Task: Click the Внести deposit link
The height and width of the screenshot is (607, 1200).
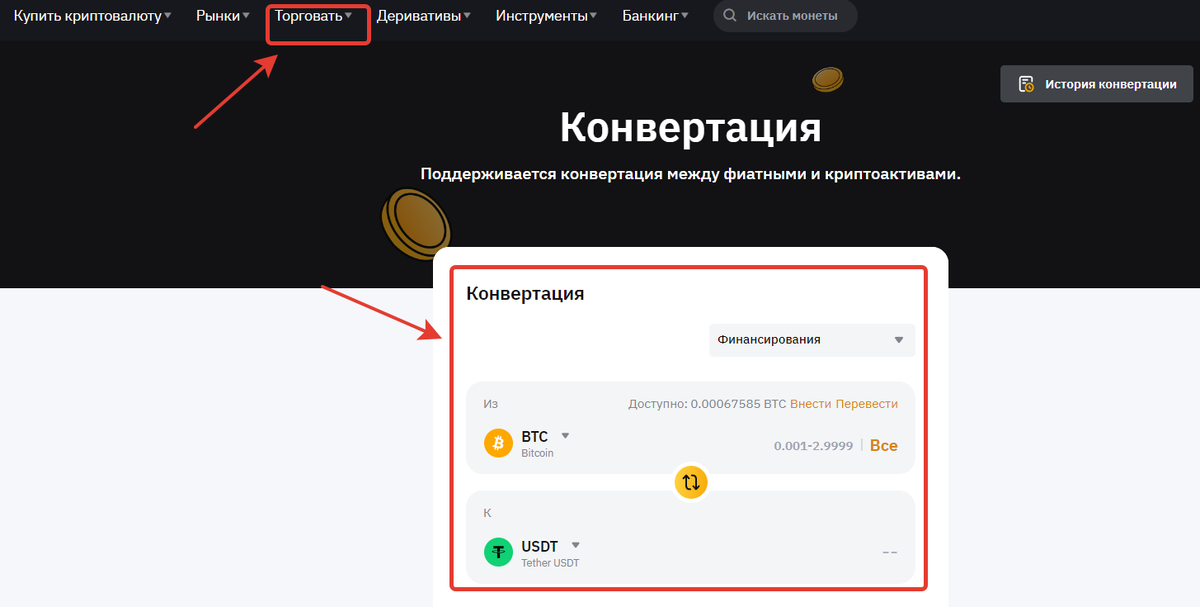Action: pyautogui.click(x=811, y=404)
